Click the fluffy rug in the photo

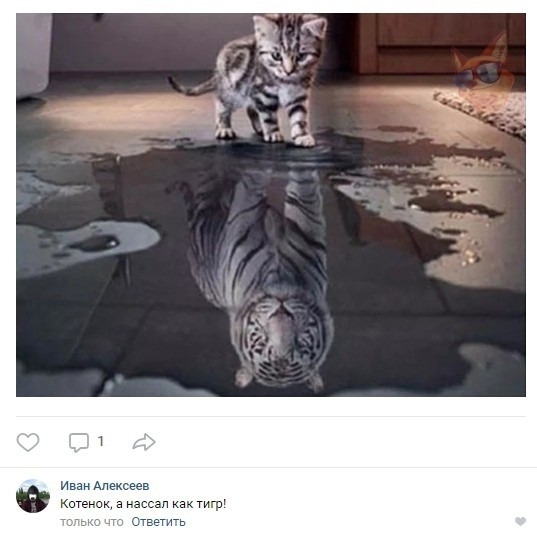(x=483, y=111)
